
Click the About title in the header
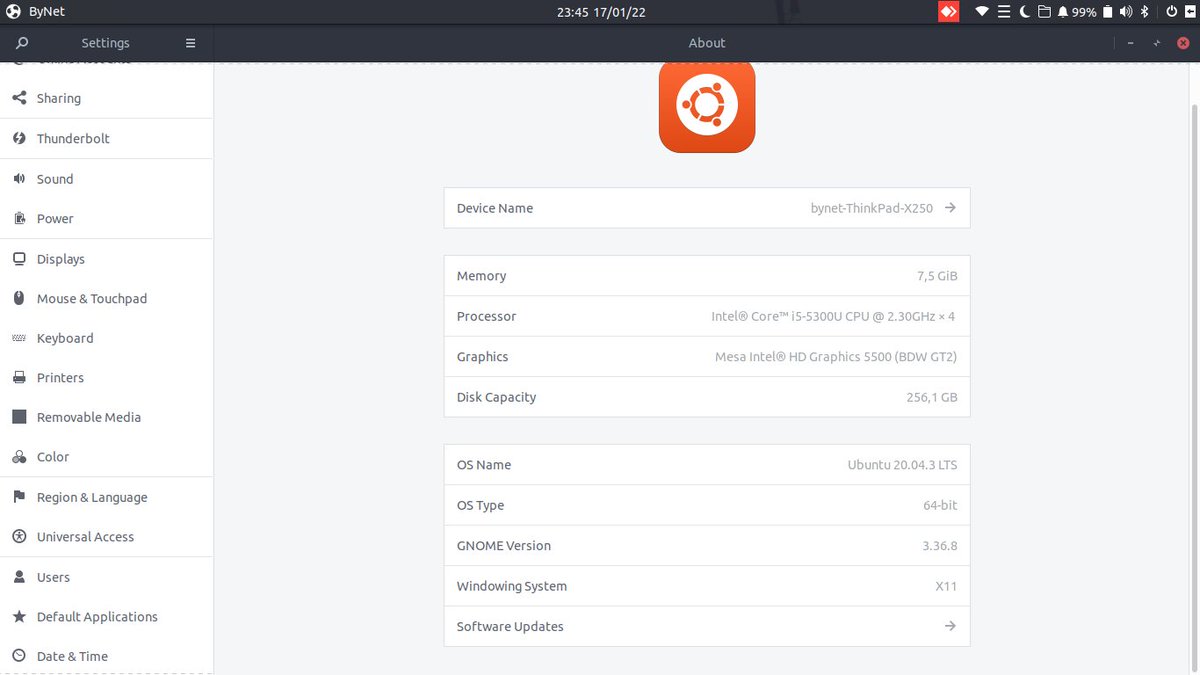(x=707, y=43)
